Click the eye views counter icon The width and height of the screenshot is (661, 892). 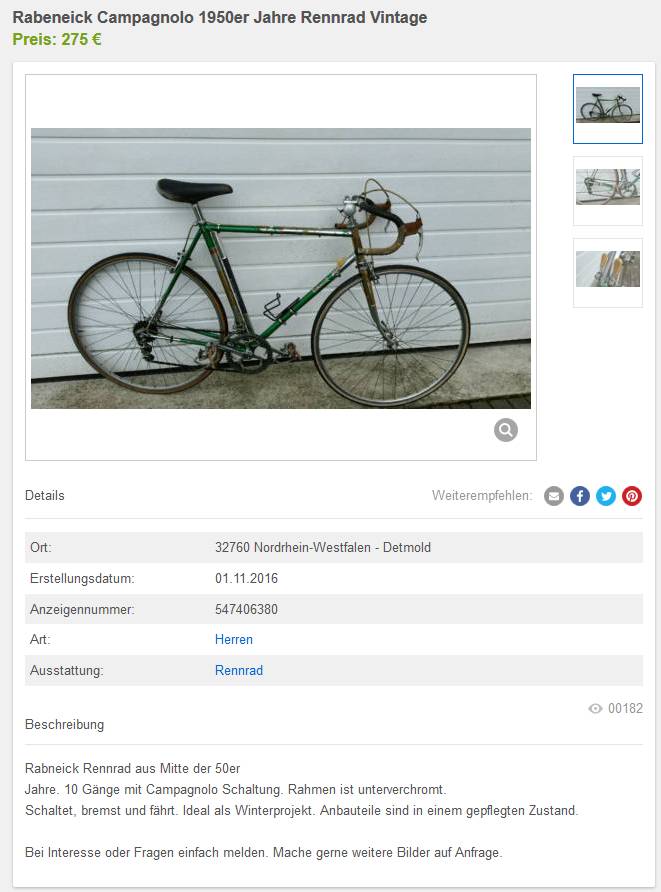coord(595,708)
